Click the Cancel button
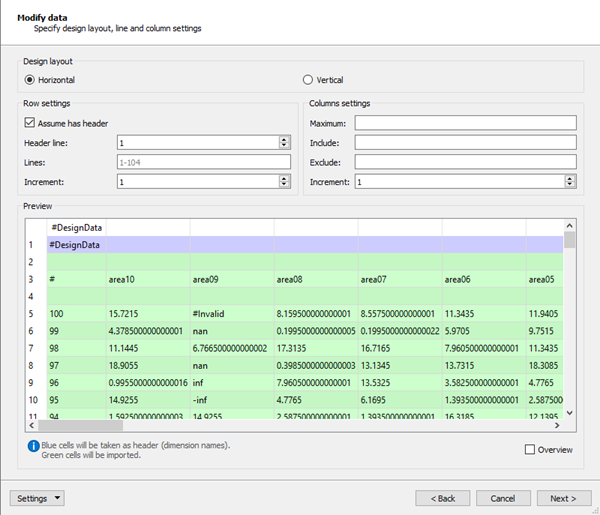This screenshot has height=515, width=600. tap(503, 498)
